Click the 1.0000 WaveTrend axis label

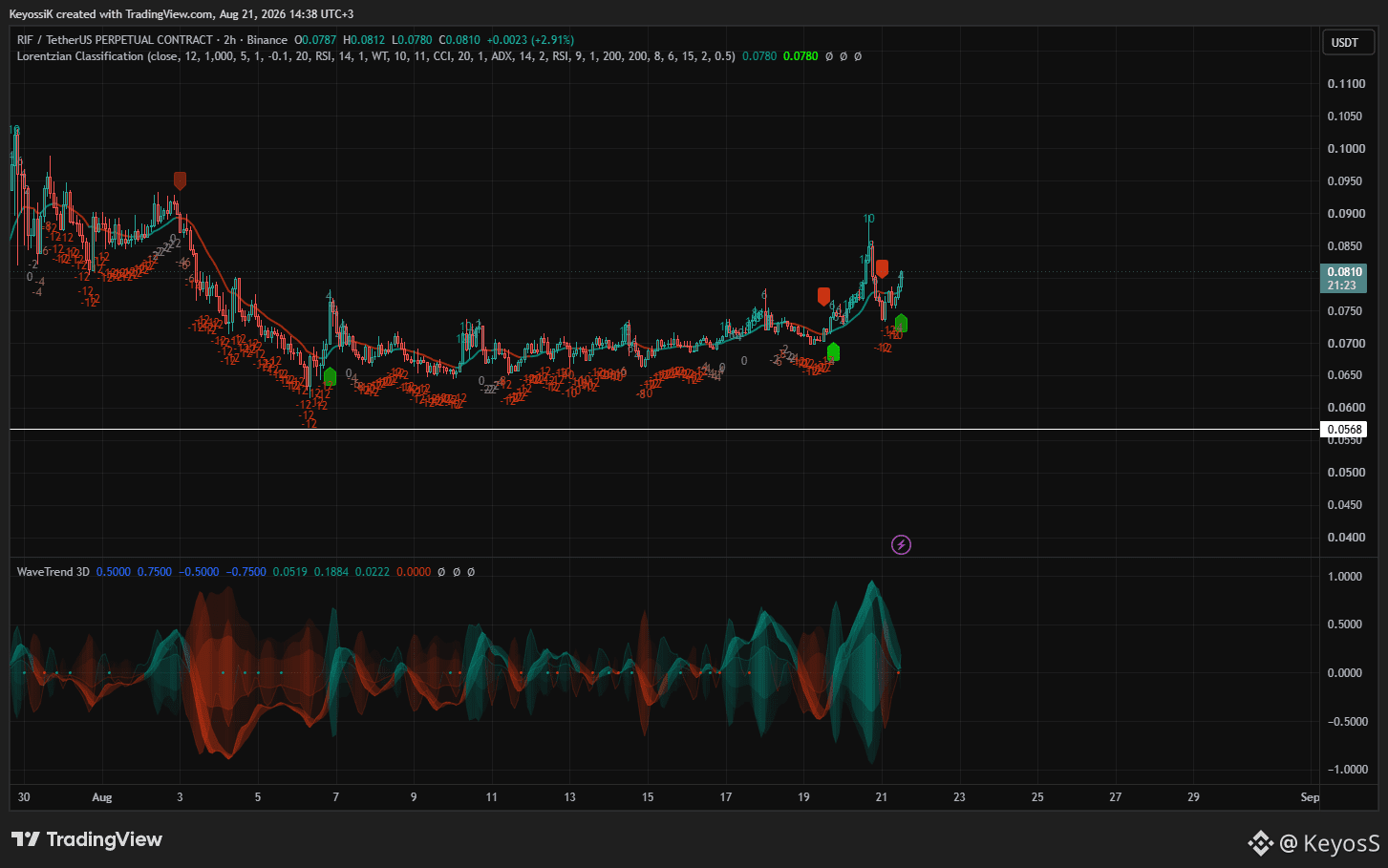[x=1346, y=577]
